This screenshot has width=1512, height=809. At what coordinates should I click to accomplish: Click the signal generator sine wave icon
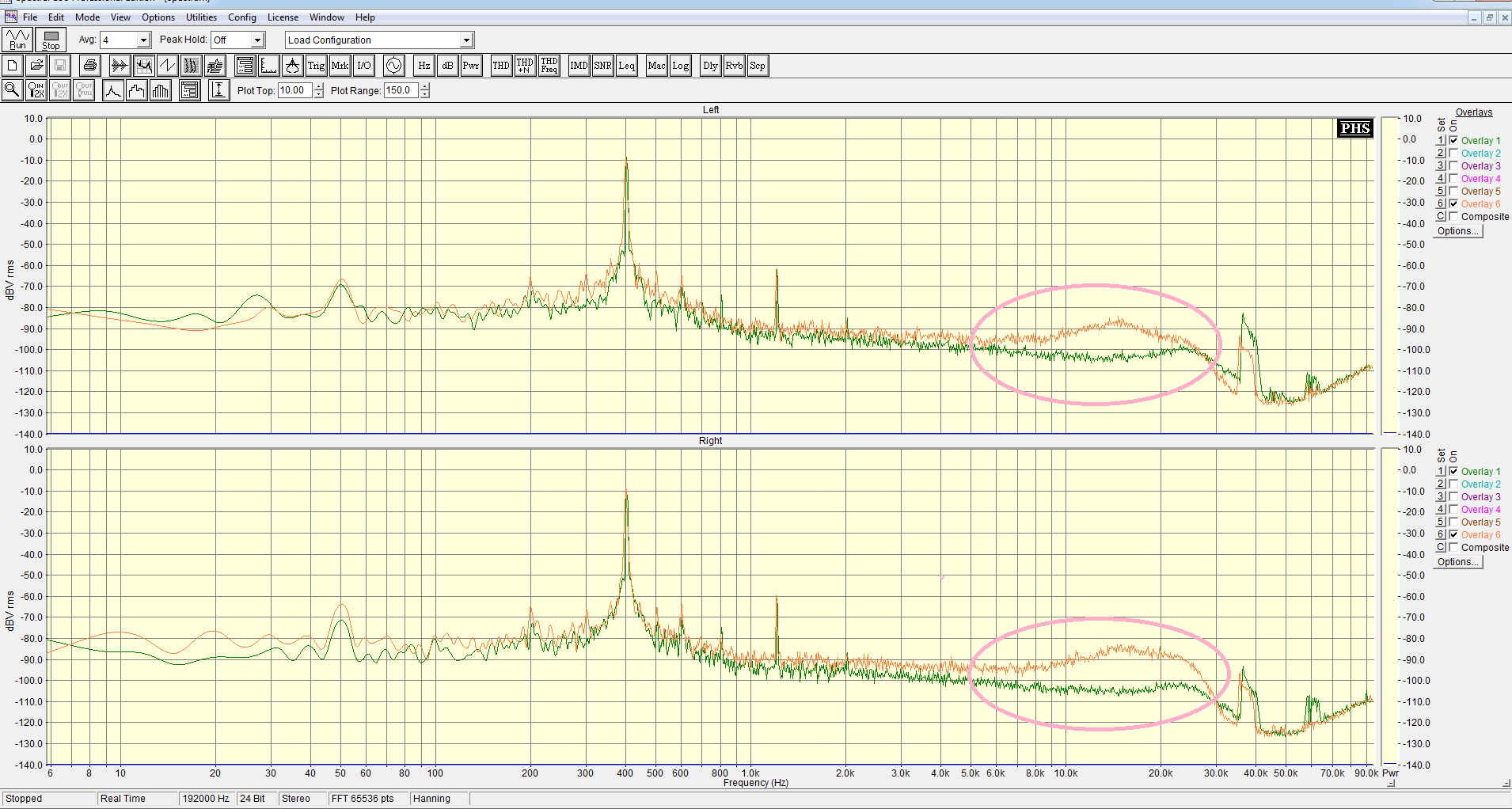tap(393, 66)
